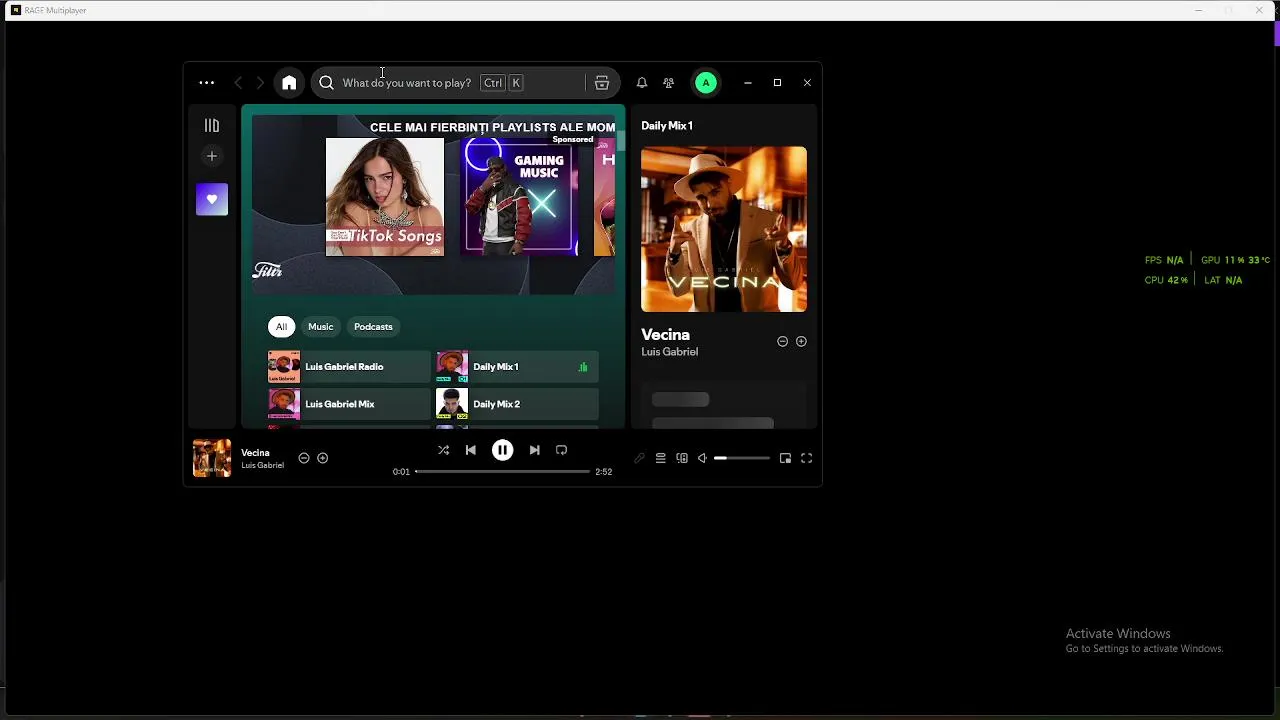
Task: Click the magnifier search icon
Action: point(327,83)
